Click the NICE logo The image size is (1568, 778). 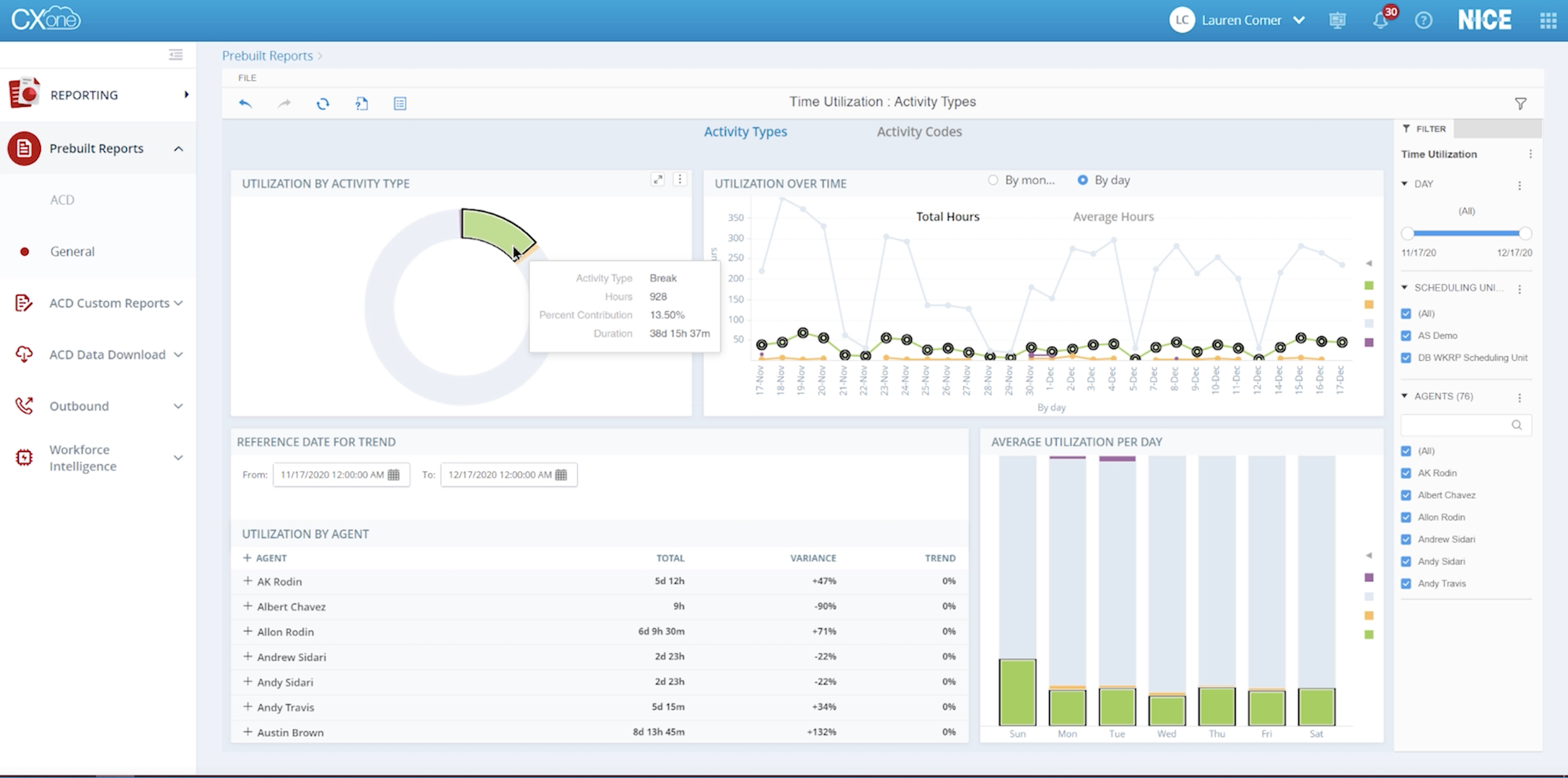pyautogui.click(x=1485, y=20)
